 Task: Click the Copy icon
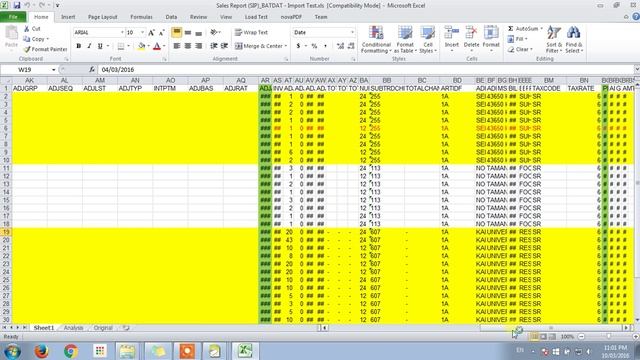[27, 39]
